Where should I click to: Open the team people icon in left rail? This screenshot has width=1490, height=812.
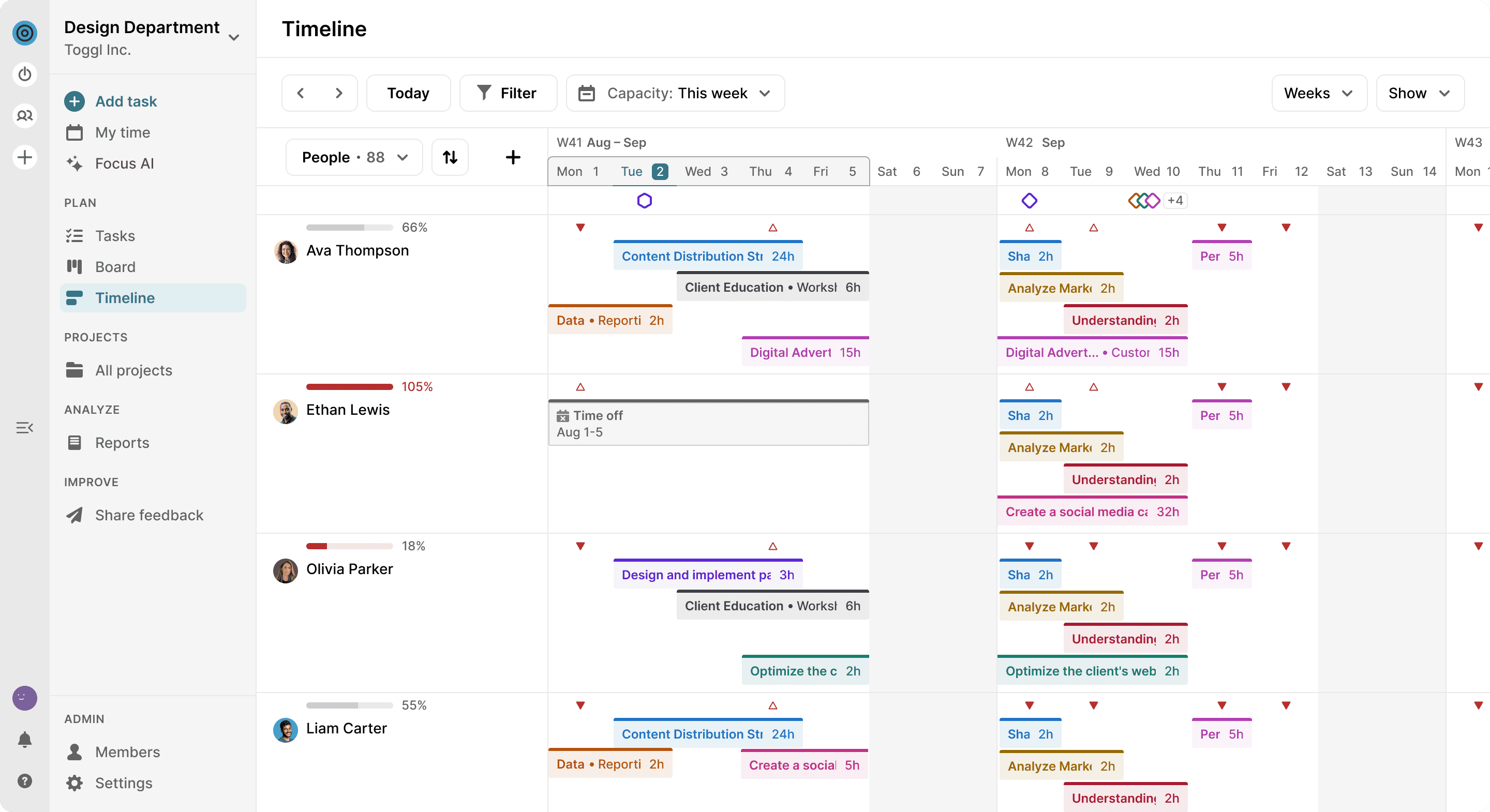[x=24, y=116]
